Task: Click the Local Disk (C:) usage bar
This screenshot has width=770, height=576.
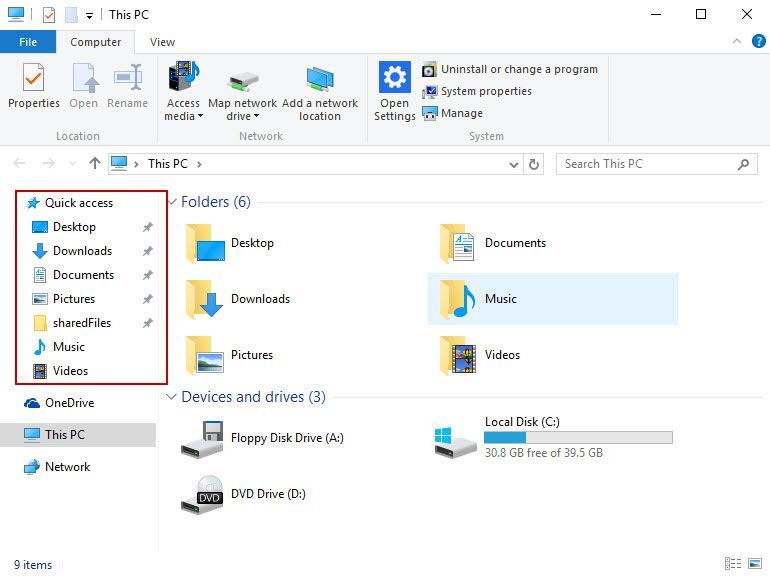Action: (578, 437)
